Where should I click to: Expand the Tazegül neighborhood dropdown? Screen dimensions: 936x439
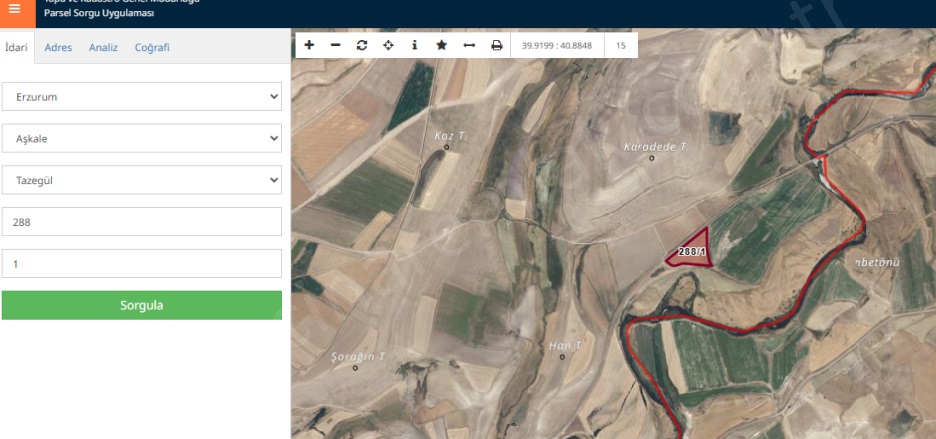(x=141, y=180)
